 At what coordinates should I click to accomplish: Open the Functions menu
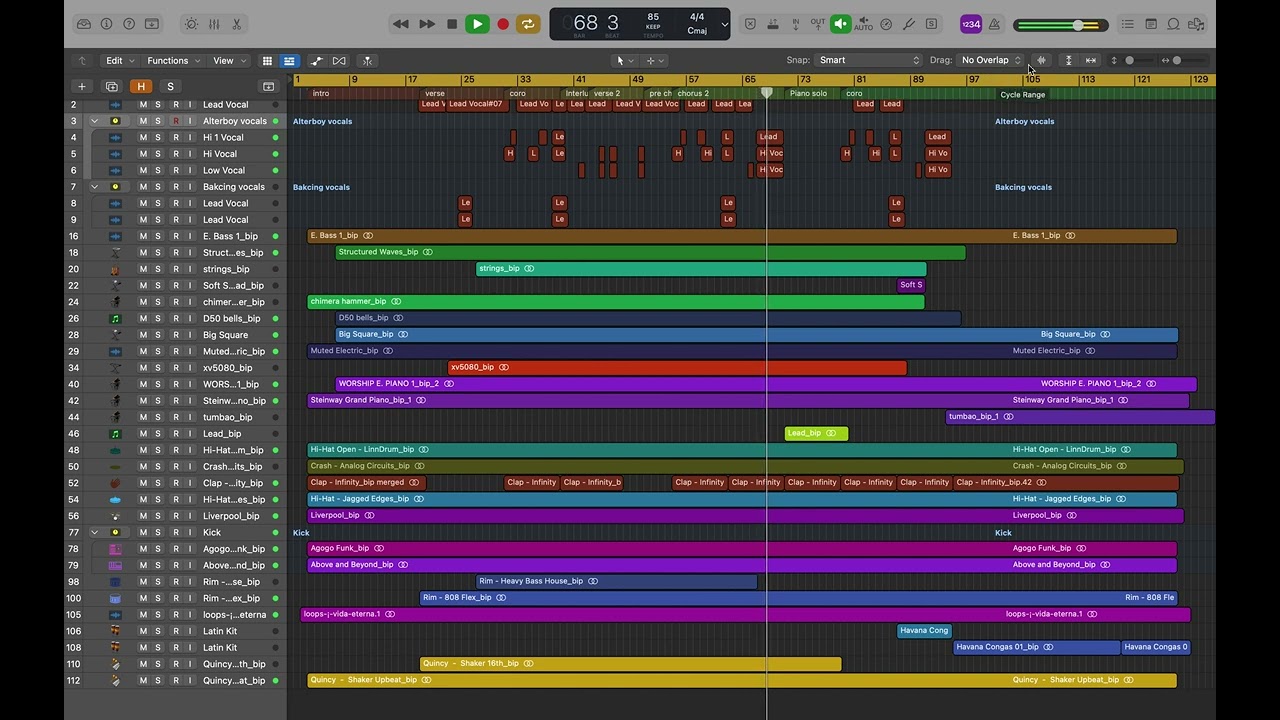coord(172,60)
